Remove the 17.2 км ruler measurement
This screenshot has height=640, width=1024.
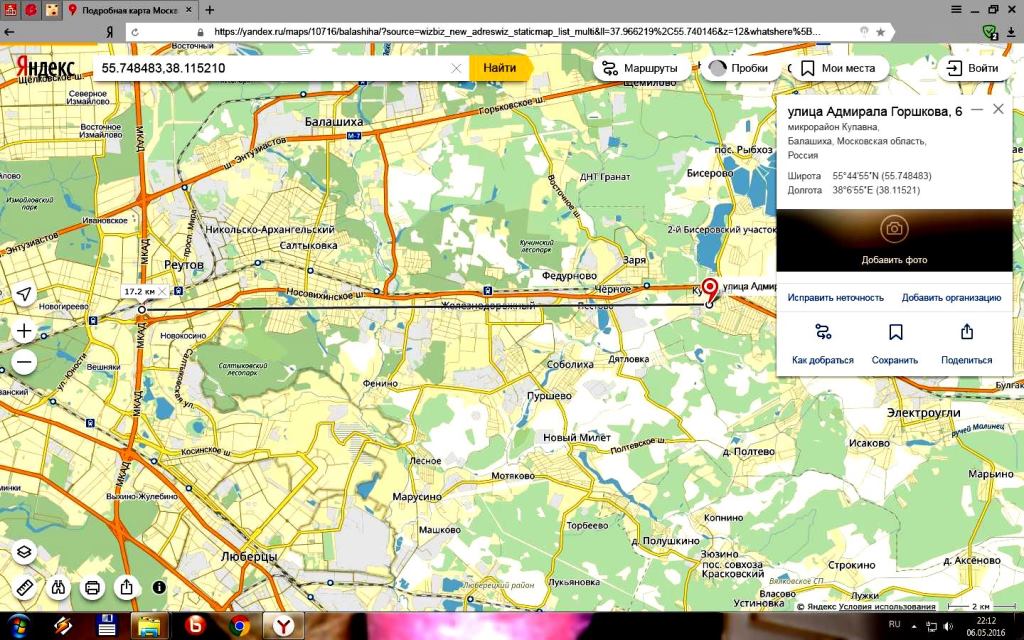(x=163, y=292)
